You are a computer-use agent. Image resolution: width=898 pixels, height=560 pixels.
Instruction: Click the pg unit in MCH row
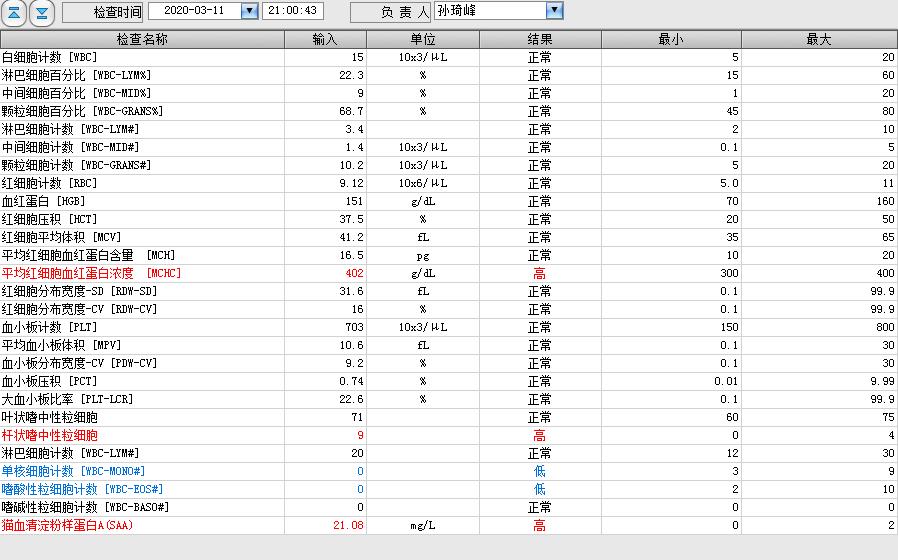tap(423, 256)
